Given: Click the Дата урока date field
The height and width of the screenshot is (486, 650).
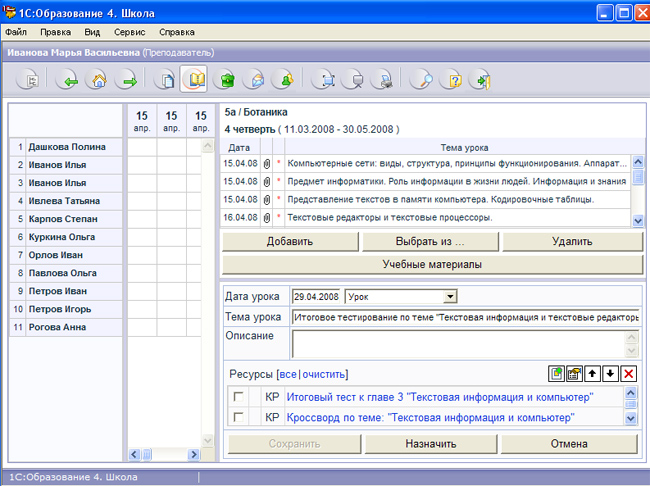Looking at the screenshot, I should pyautogui.click(x=316, y=296).
